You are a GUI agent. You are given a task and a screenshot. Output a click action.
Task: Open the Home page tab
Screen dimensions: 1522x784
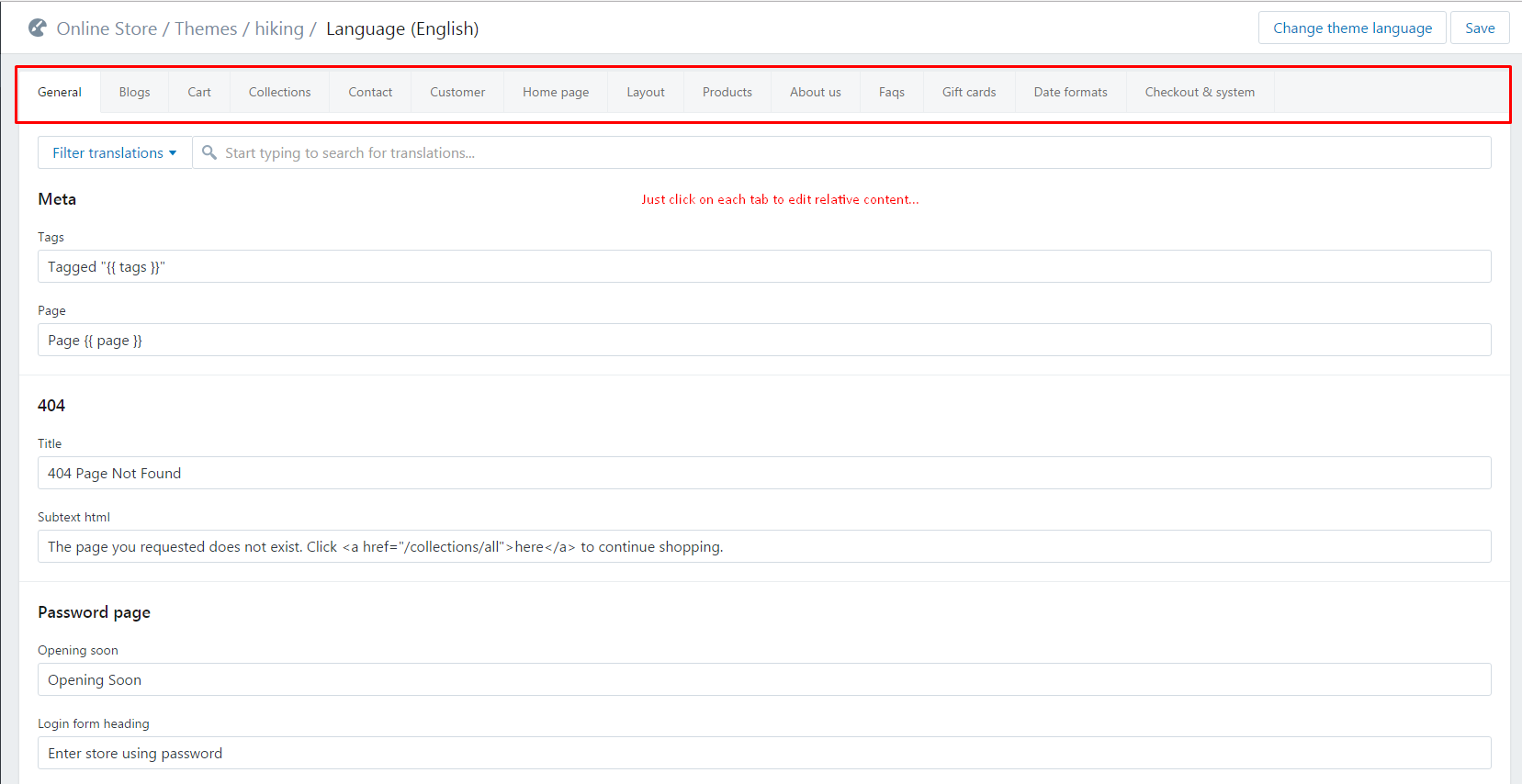(x=556, y=92)
